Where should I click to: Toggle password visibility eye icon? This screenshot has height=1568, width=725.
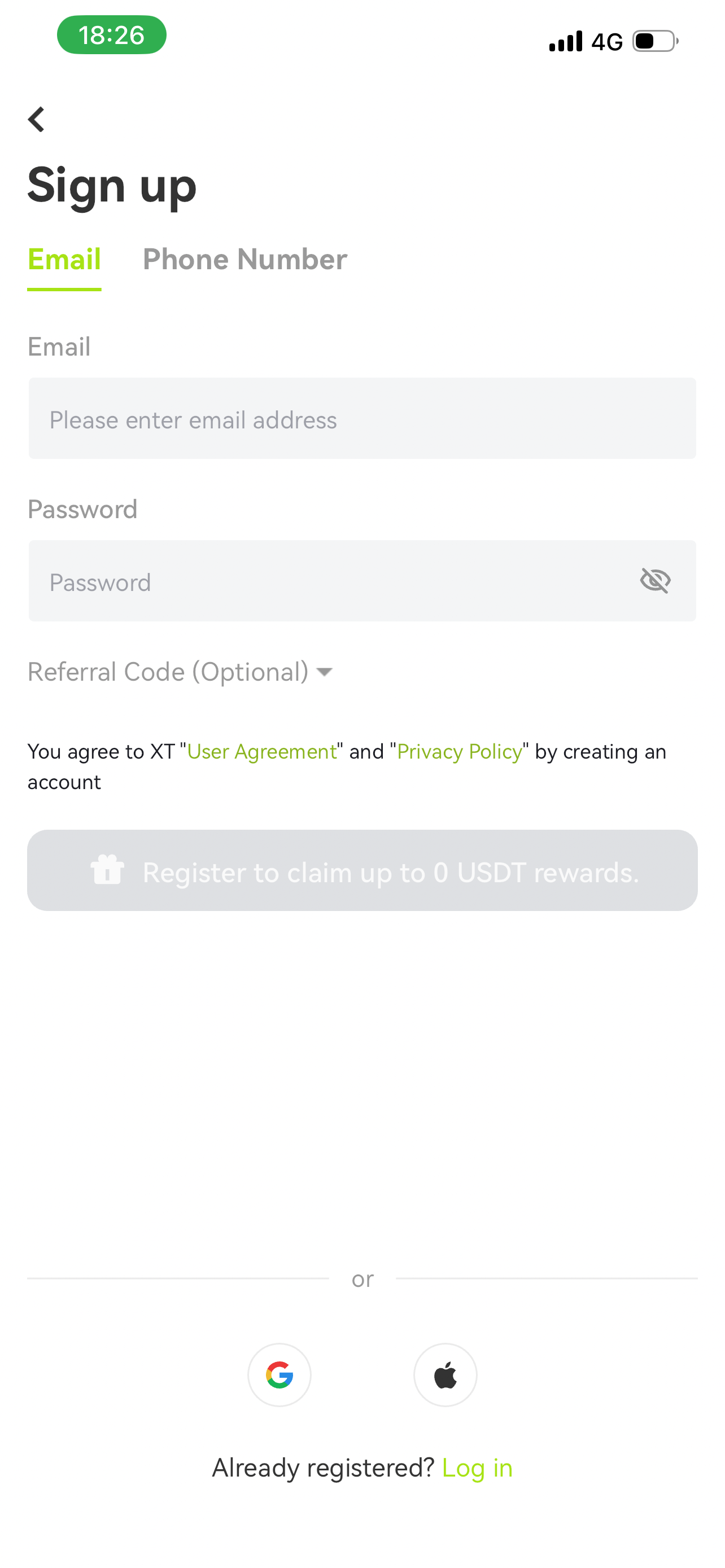click(655, 580)
